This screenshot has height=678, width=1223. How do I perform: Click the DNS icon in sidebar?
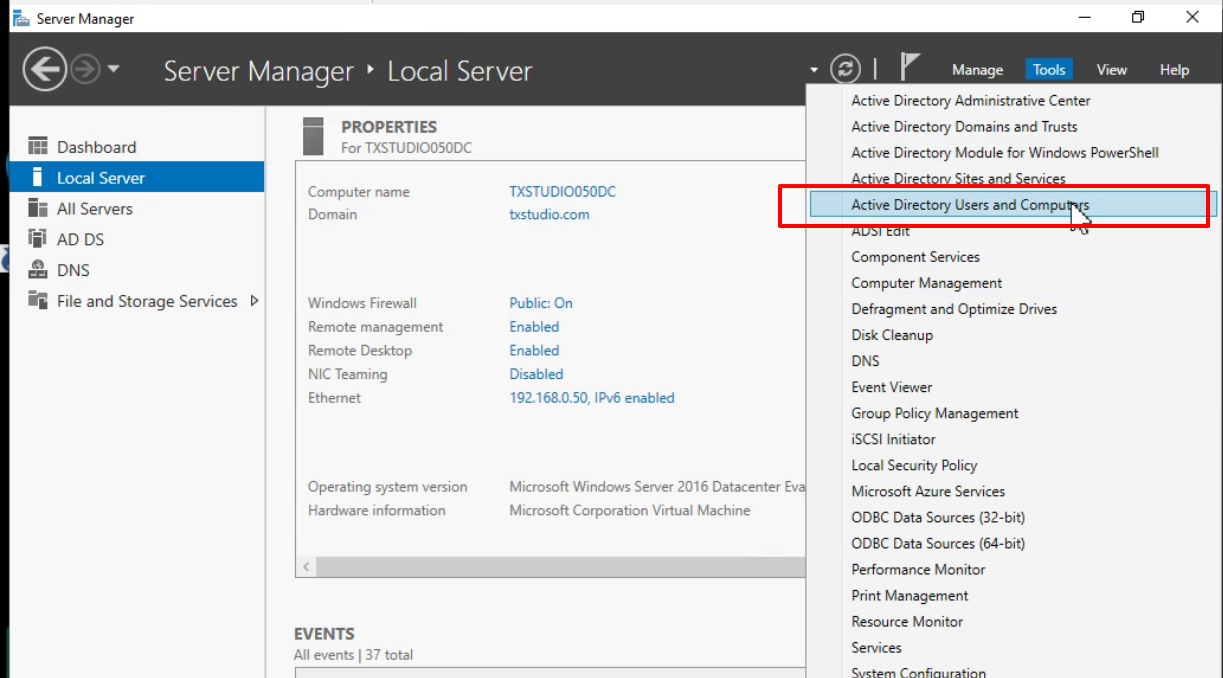(x=38, y=270)
